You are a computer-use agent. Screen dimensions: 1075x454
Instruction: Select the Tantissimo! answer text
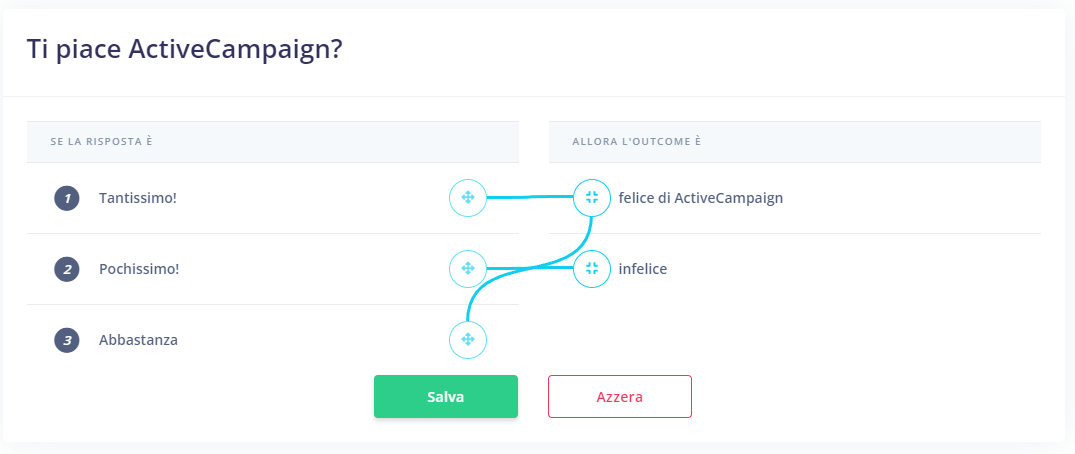[x=138, y=198]
